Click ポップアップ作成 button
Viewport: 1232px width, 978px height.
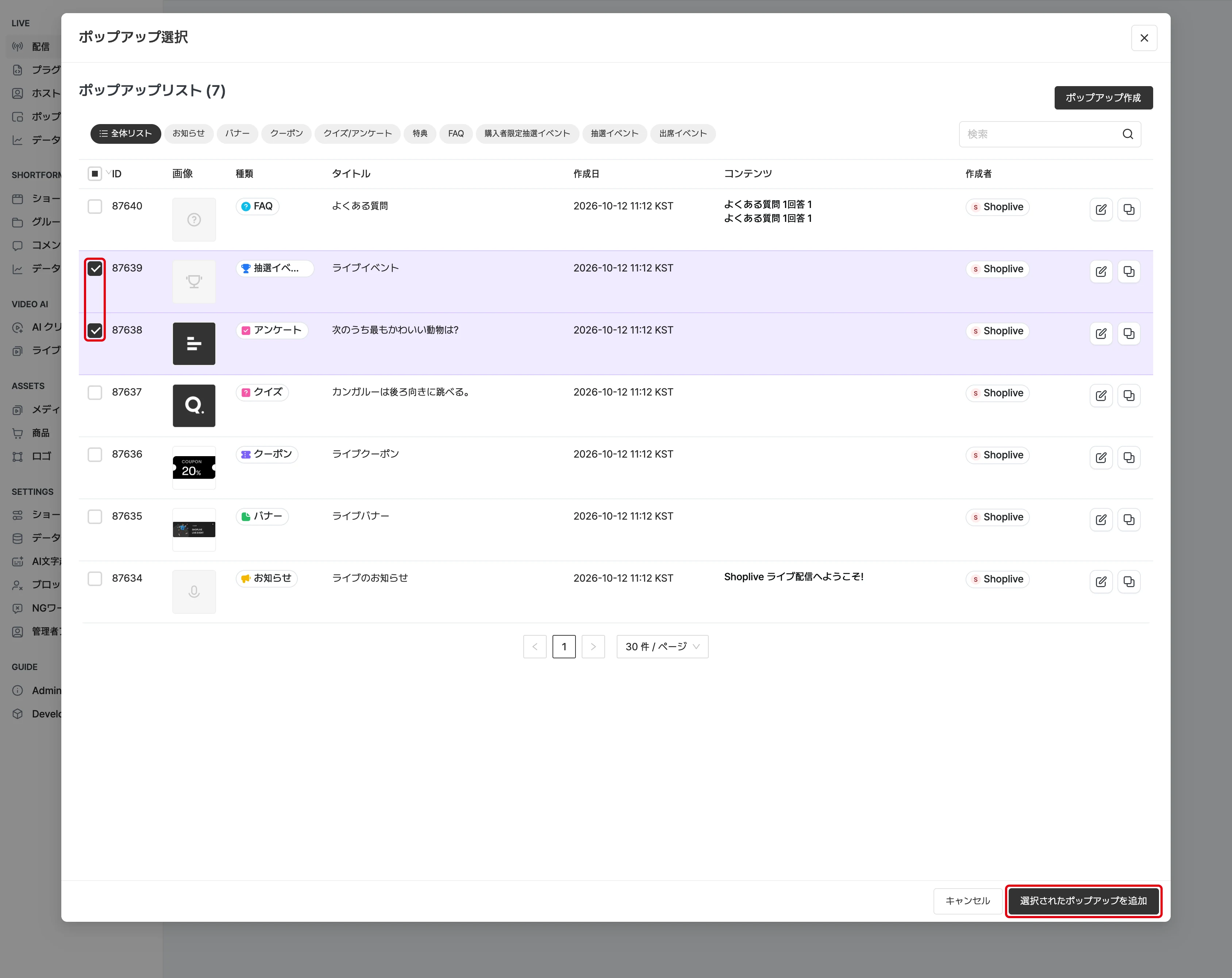(x=1103, y=98)
